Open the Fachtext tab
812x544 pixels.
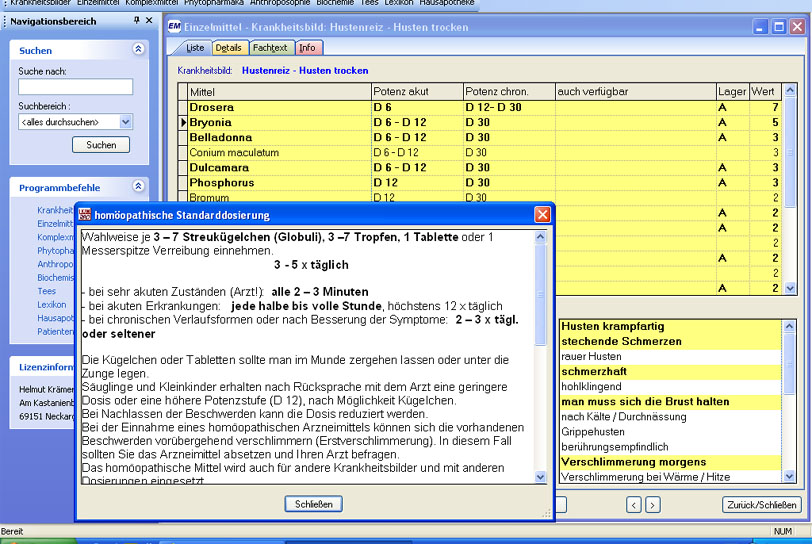click(x=270, y=47)
